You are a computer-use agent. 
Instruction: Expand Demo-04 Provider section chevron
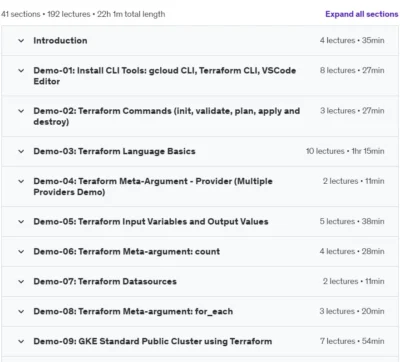click(x=21, y=181)
